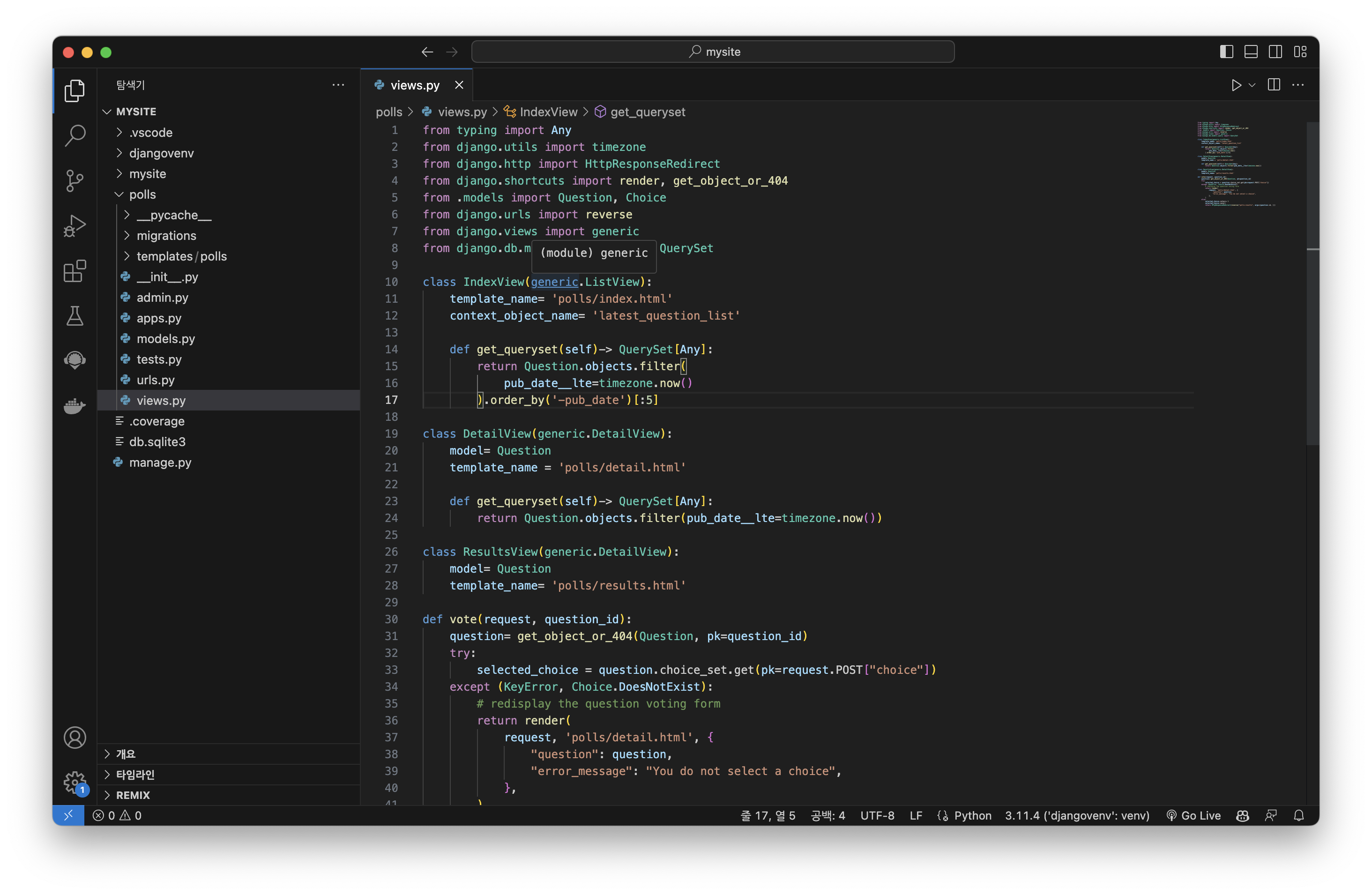
Task: Expand the djangovenv folder
Action: 228,153
